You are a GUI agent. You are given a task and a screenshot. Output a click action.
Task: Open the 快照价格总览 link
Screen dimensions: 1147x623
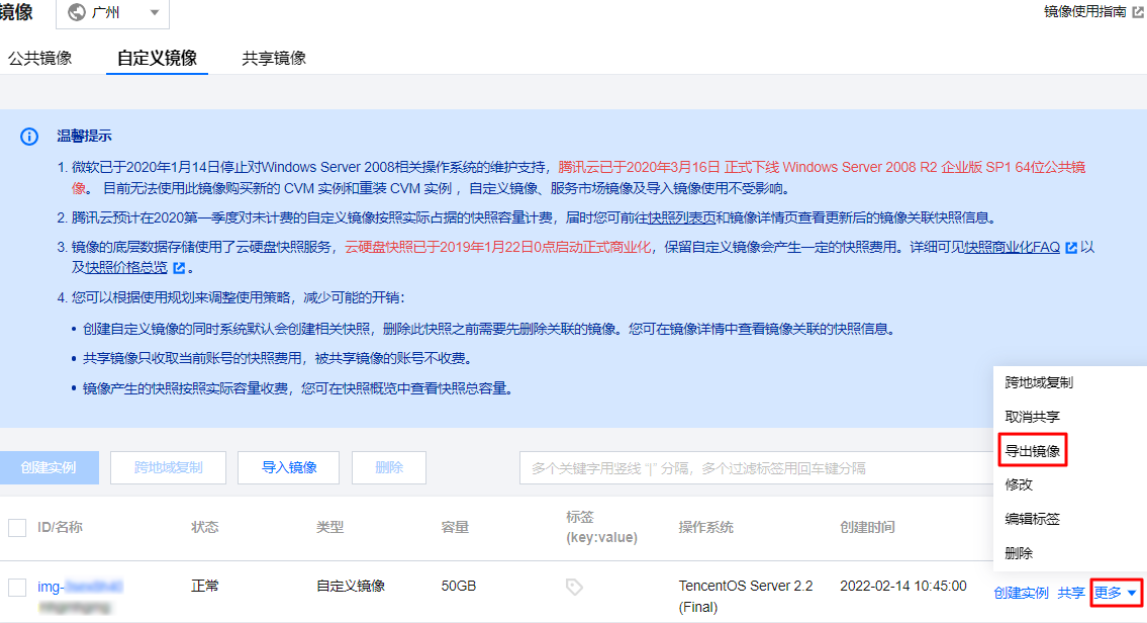[x=127, y=268]
